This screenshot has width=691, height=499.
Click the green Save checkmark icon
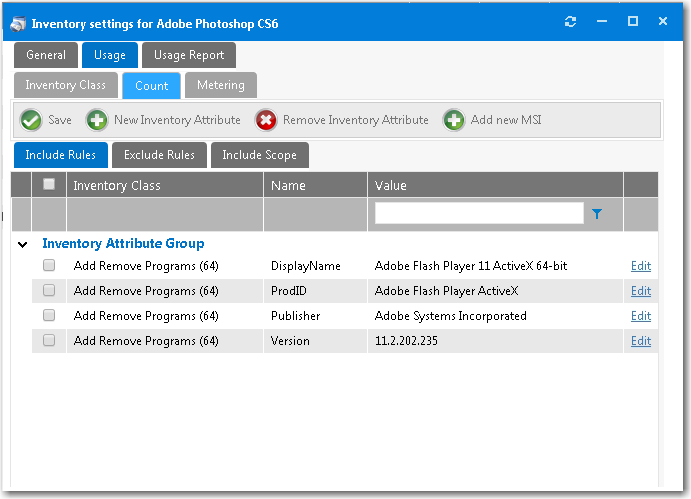(x=31, y=120)
